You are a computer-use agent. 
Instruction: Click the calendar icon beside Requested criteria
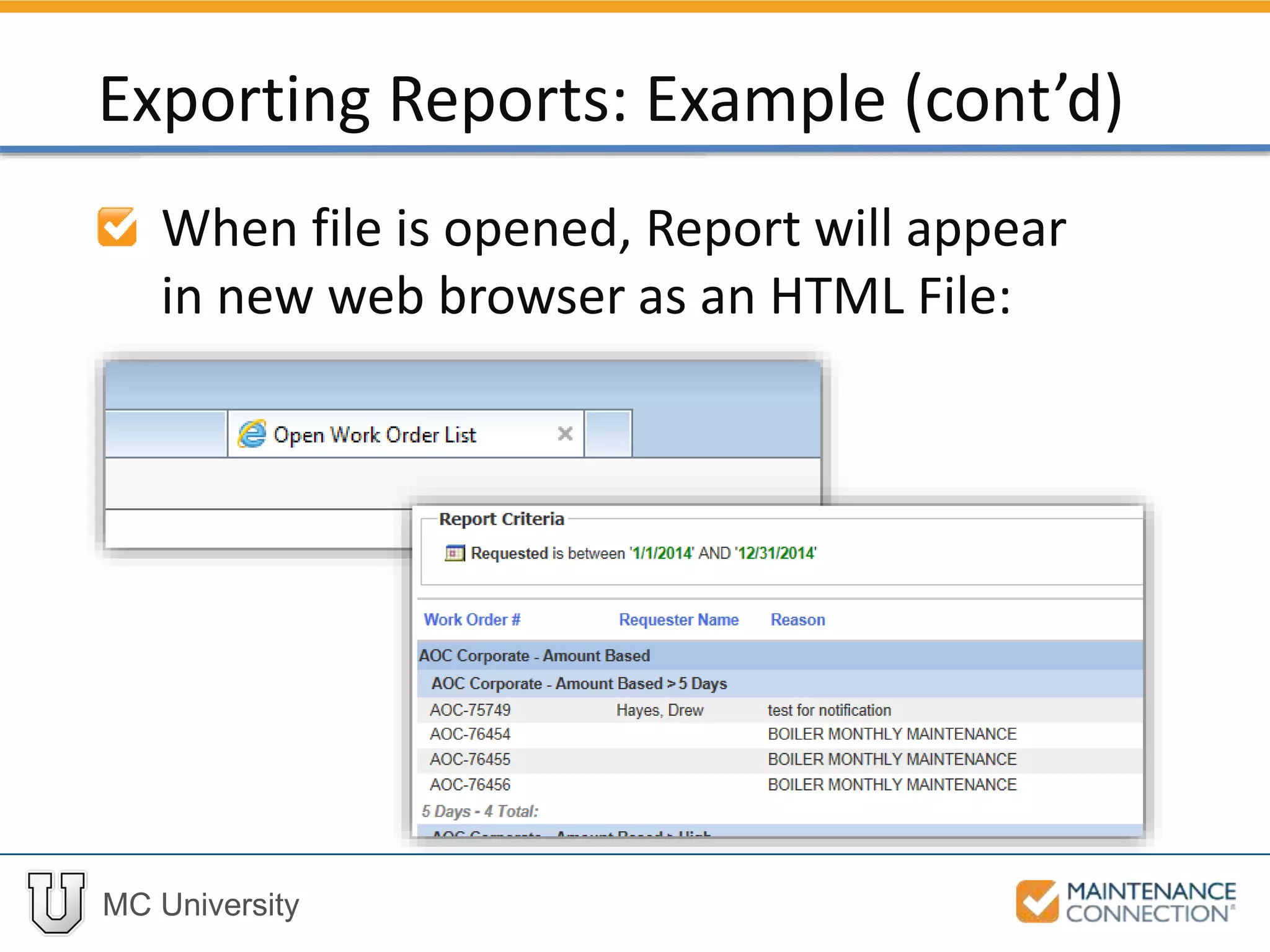pos(455,553)
